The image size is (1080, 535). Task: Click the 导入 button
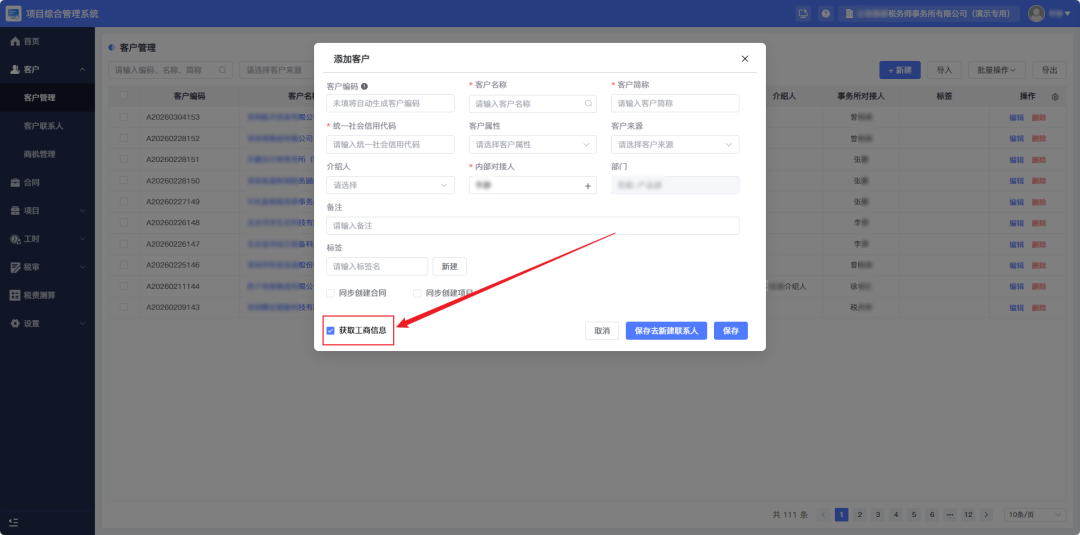944,70
